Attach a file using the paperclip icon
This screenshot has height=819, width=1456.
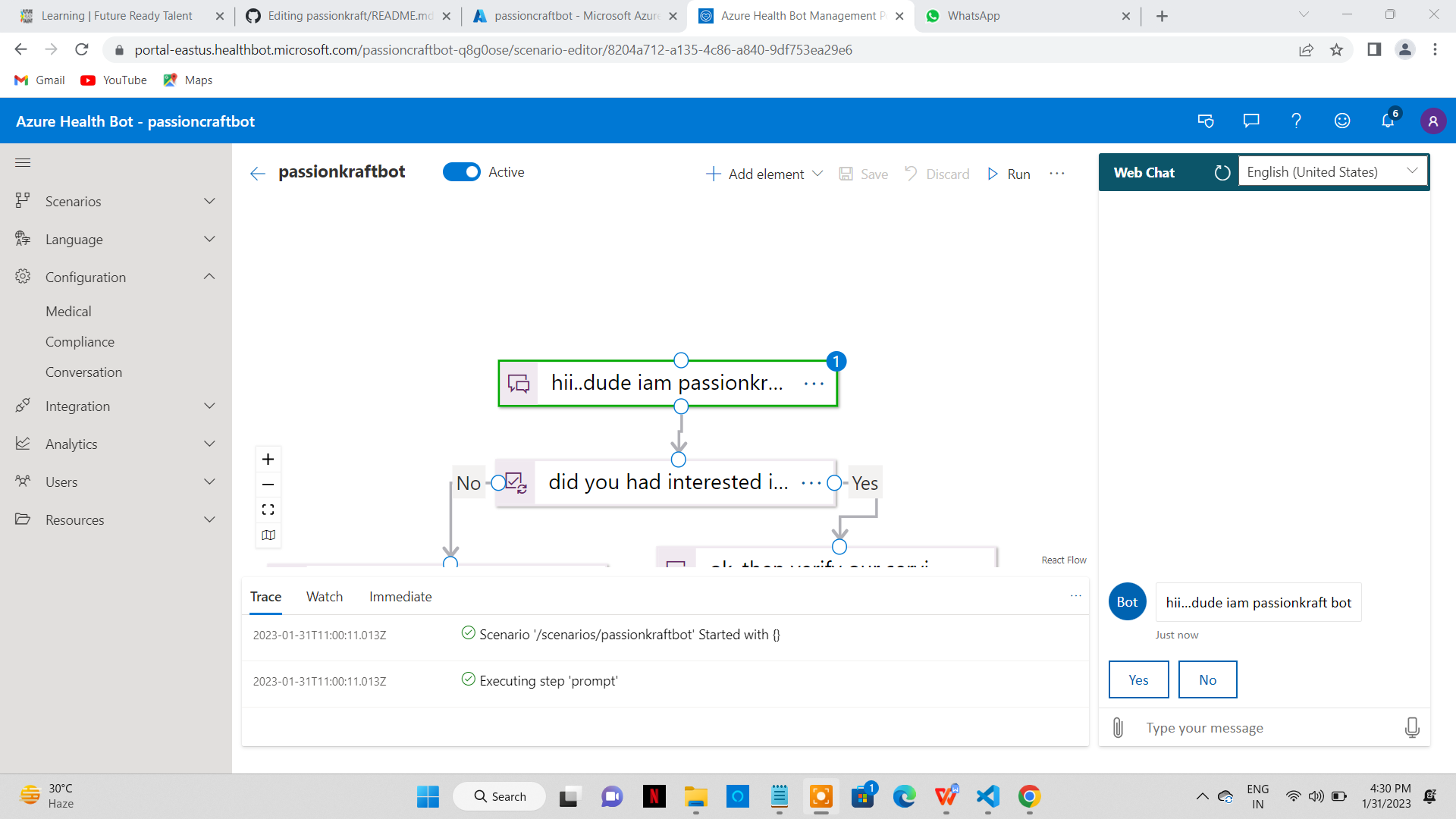coord(1117,727)
